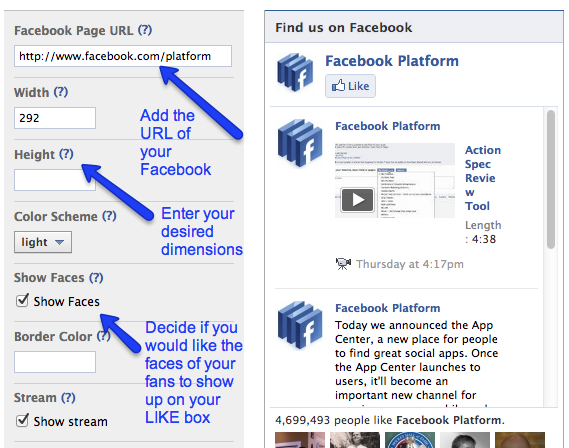Open the Height help (?) link
The width and height of the screenshot is (569, 448).
66,154
